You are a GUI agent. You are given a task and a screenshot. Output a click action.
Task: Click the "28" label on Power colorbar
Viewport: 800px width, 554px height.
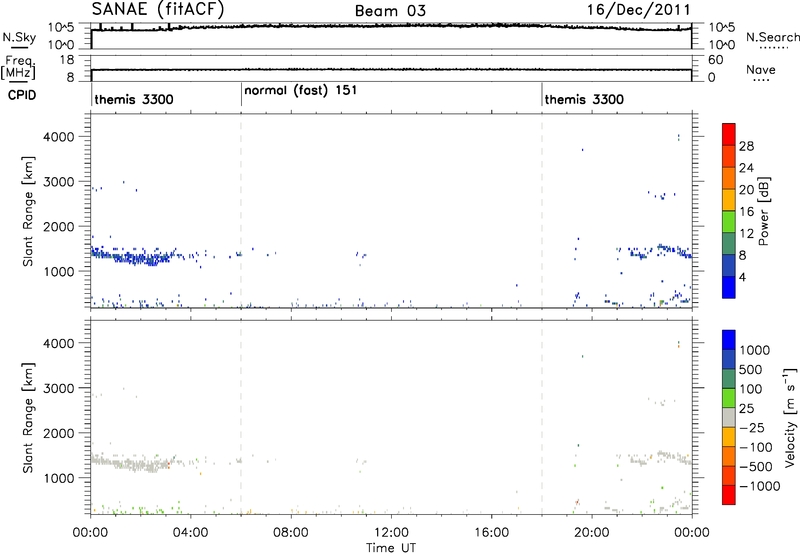(746, 146)
